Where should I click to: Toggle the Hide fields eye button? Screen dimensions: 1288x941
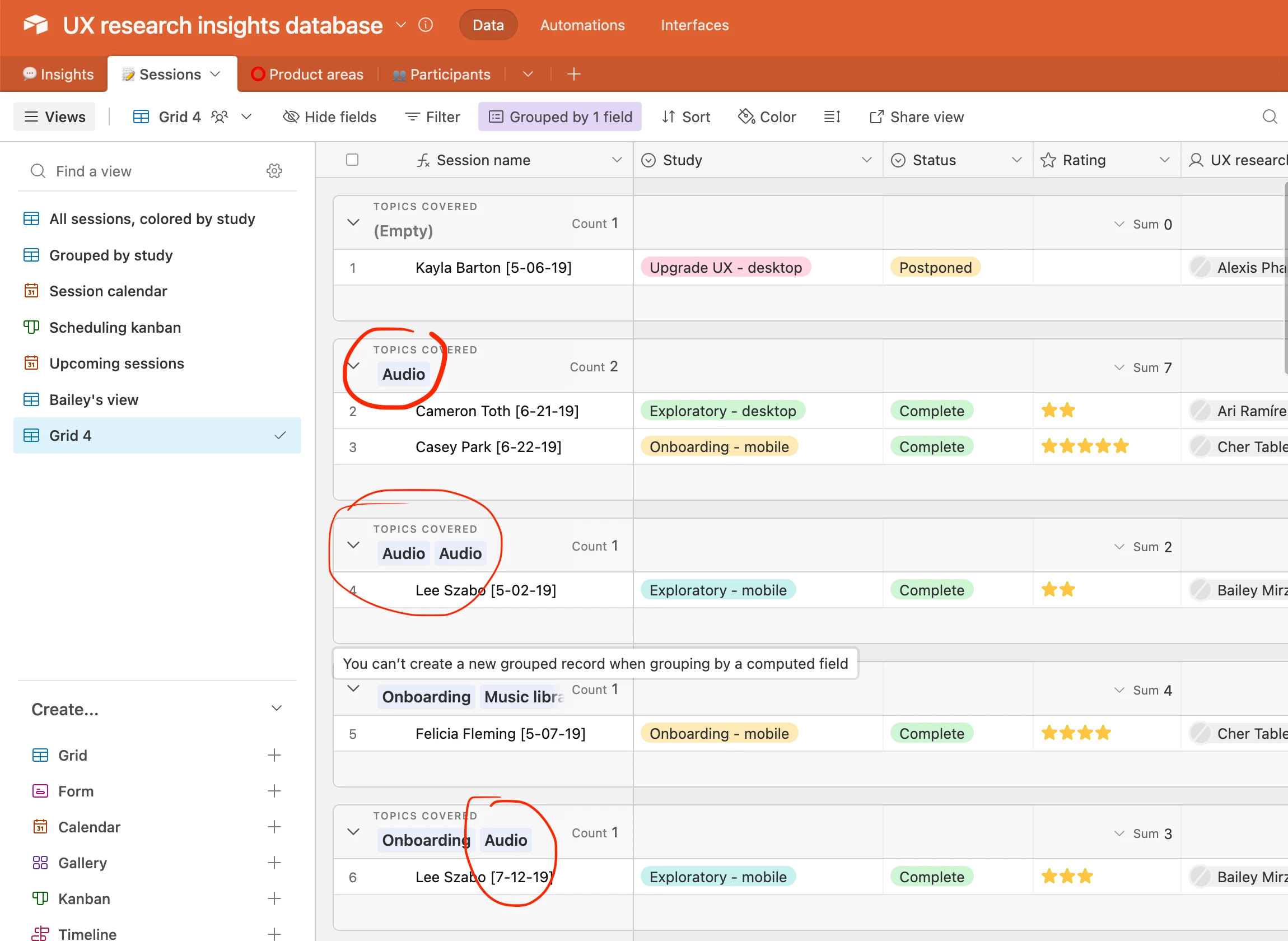point(330,117)
